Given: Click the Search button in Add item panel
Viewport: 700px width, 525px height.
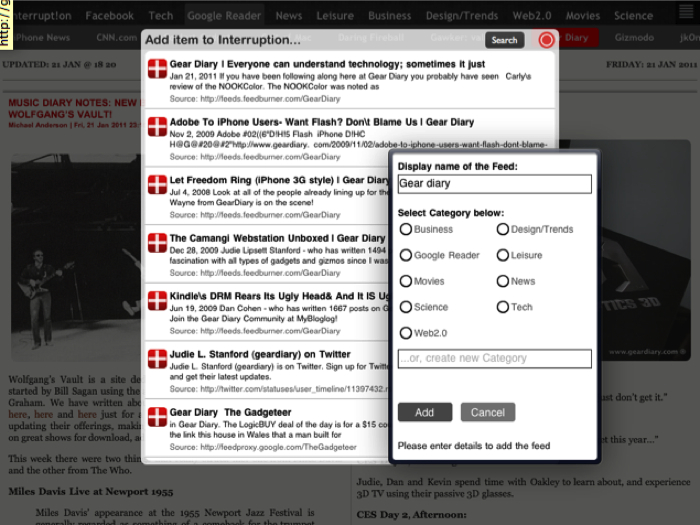Looking at the screenshot, I should (x=504, y=40).
